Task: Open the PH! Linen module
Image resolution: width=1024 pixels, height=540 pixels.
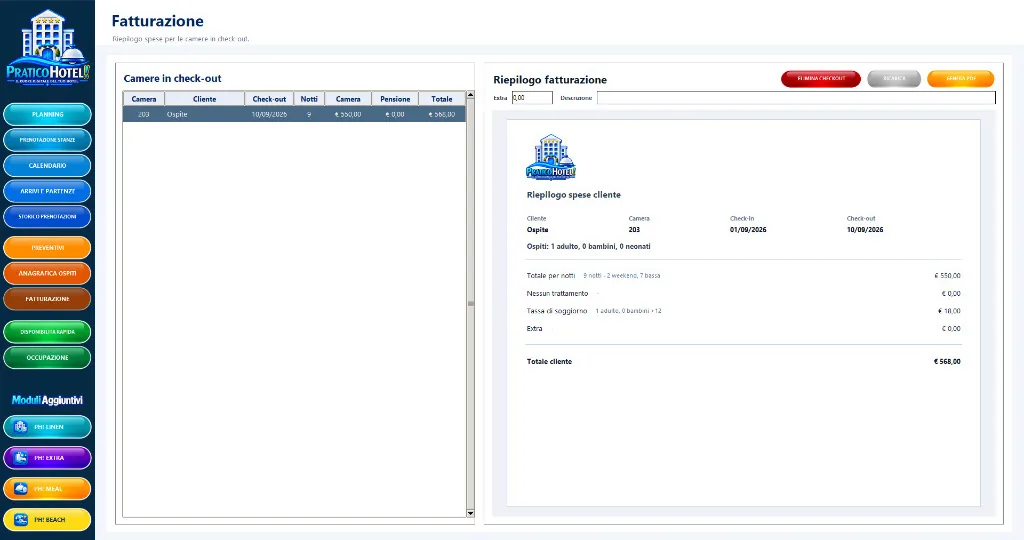Action: pyautogui.click(x=47, y=427)
